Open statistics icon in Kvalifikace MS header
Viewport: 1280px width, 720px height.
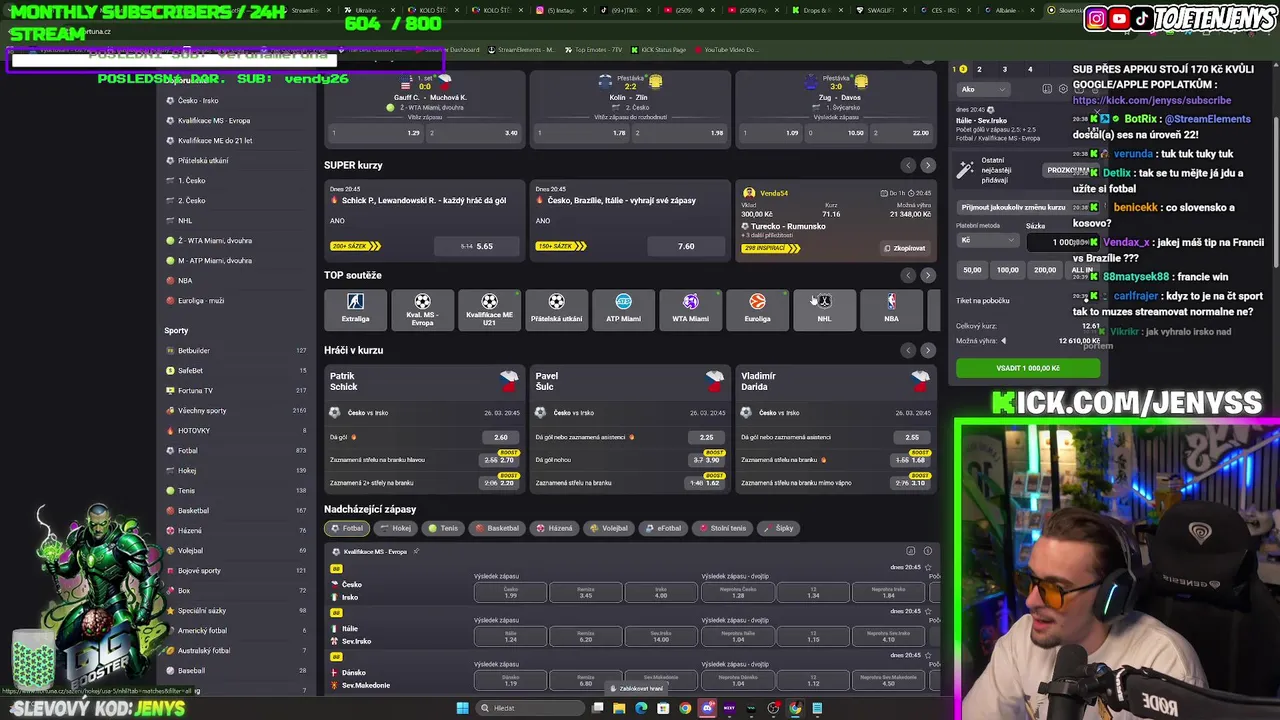(x=910, y=551)
